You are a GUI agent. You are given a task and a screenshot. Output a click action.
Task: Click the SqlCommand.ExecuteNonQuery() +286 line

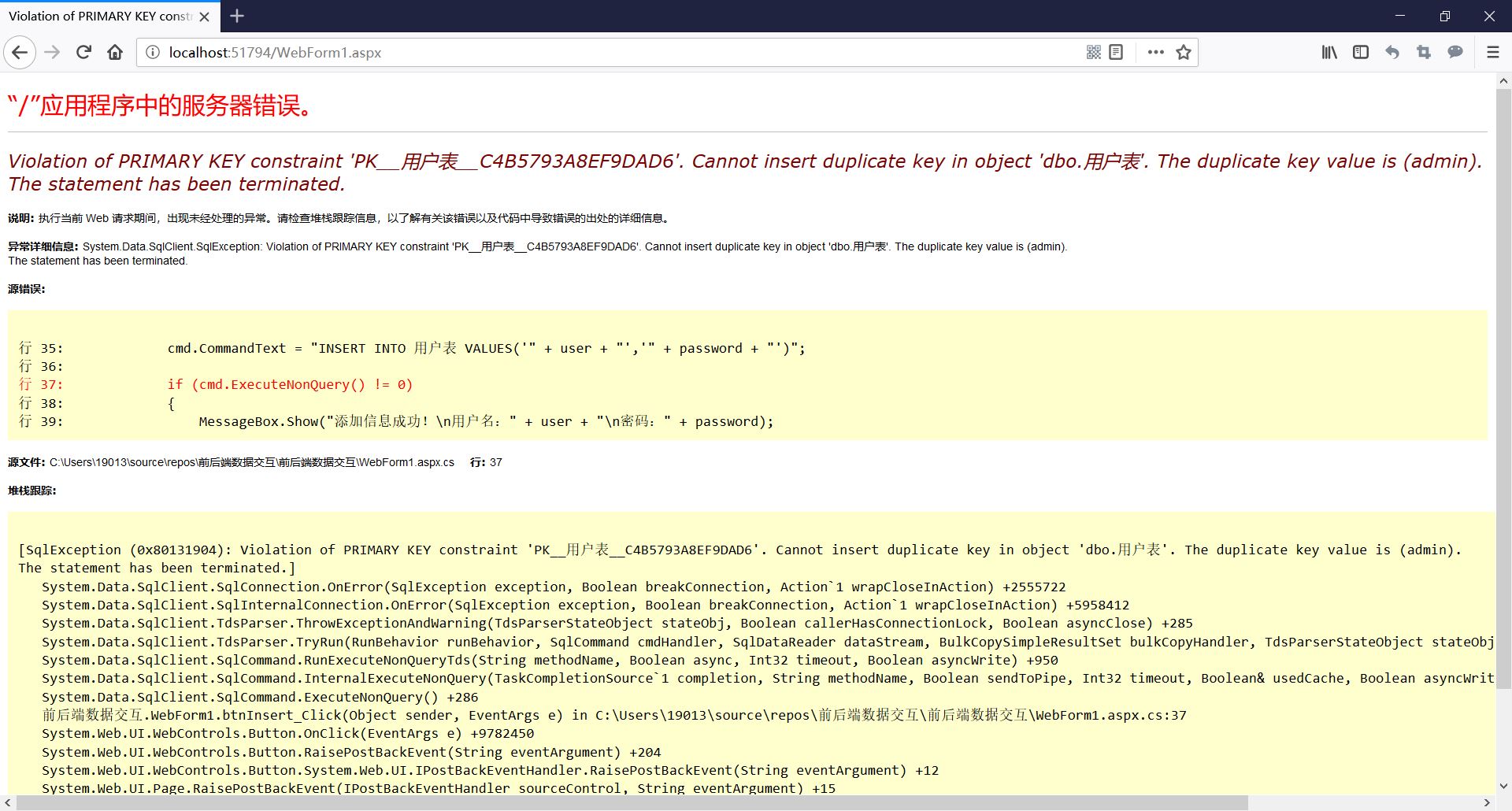click(260, 697)
